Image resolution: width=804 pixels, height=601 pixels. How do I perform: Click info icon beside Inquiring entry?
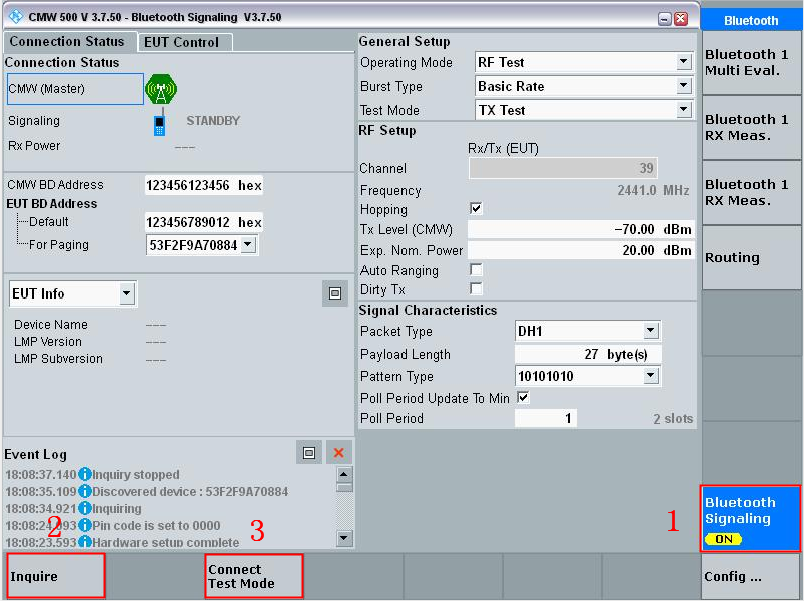point(85,508)
